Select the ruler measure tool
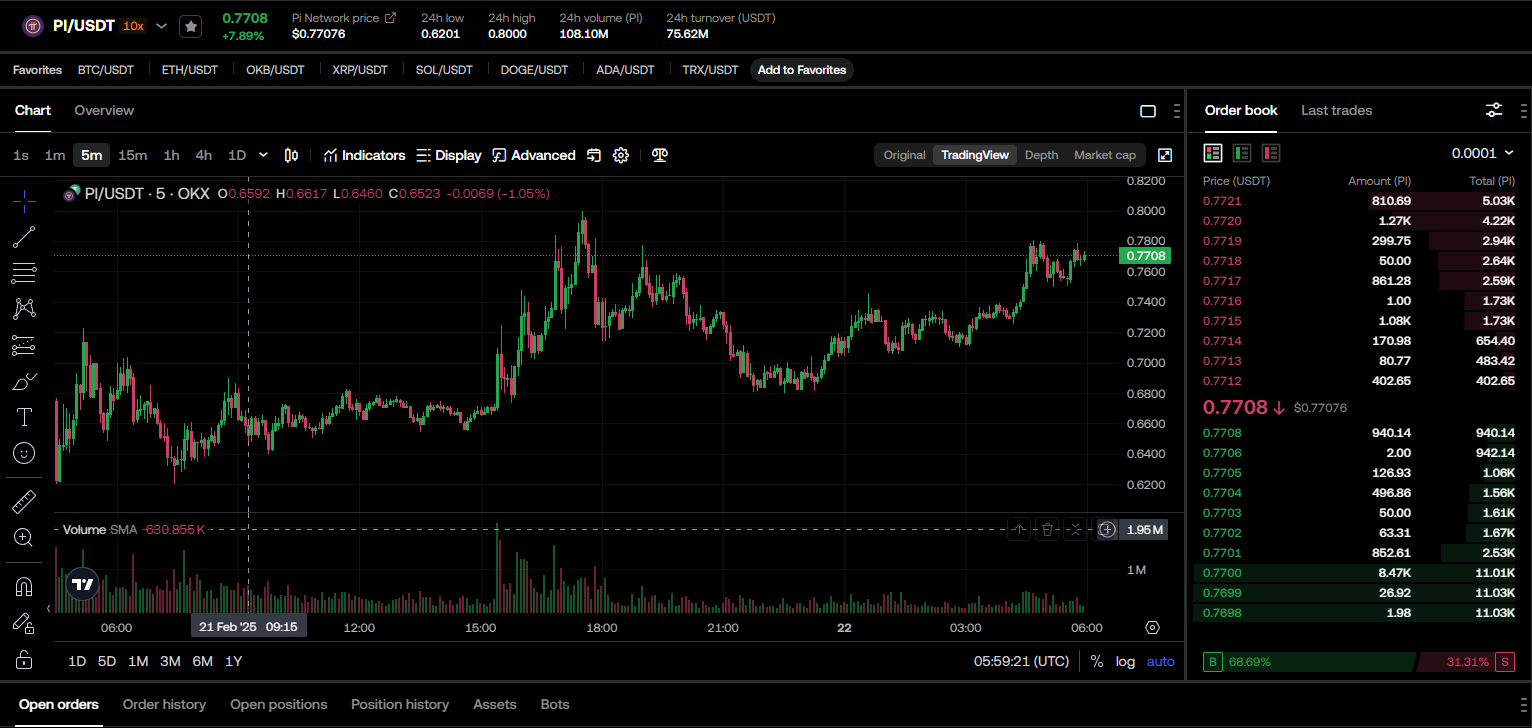The height and width of the screenshot is (728, 1532). click(x=24, y=501)
